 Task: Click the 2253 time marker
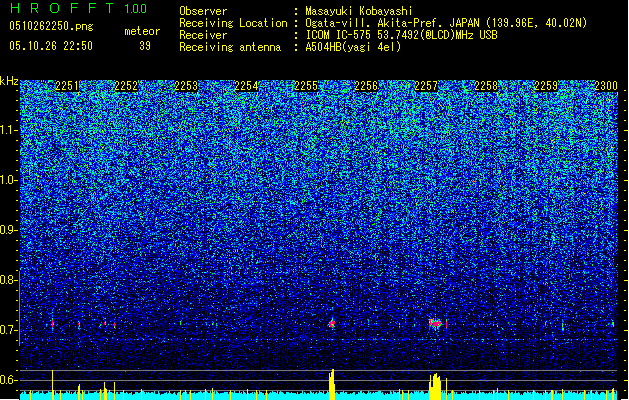click(x=186, y=86)
